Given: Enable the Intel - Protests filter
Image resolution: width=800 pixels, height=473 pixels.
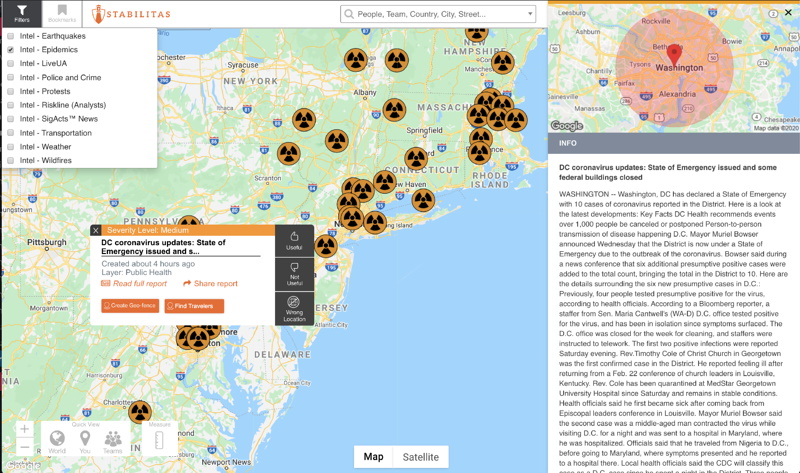Looking at the screenshot, I should coord(11,91).
